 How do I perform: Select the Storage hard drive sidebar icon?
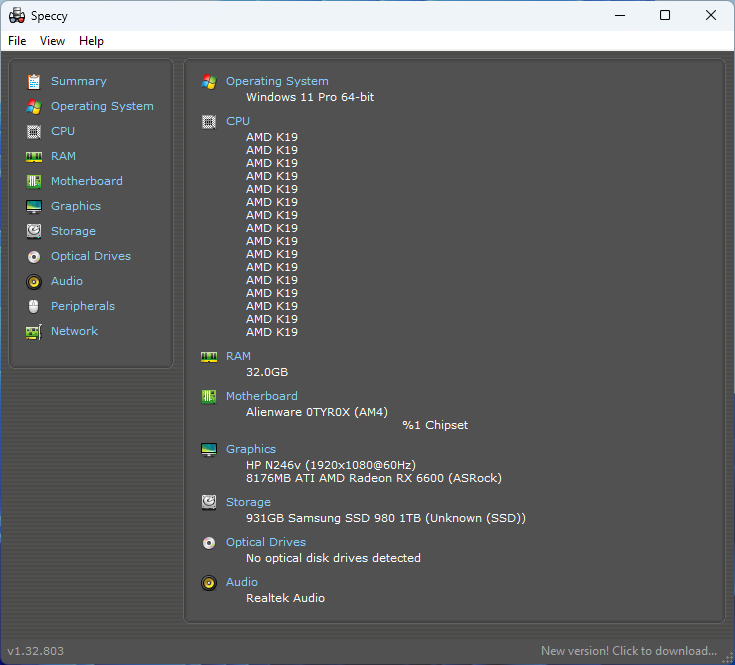34,231
